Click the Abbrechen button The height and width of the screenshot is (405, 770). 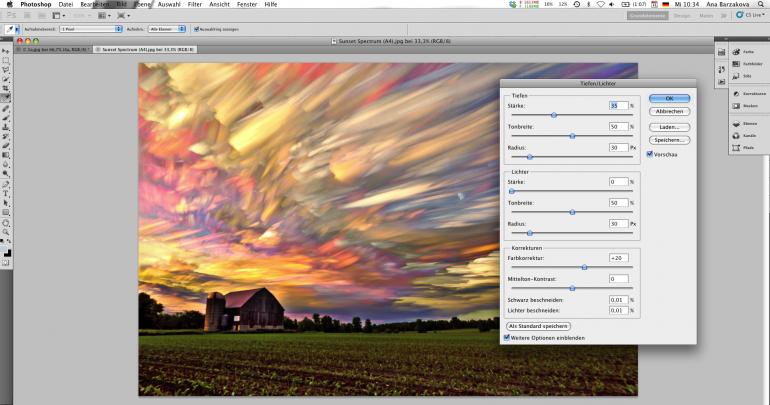[669, 111]
